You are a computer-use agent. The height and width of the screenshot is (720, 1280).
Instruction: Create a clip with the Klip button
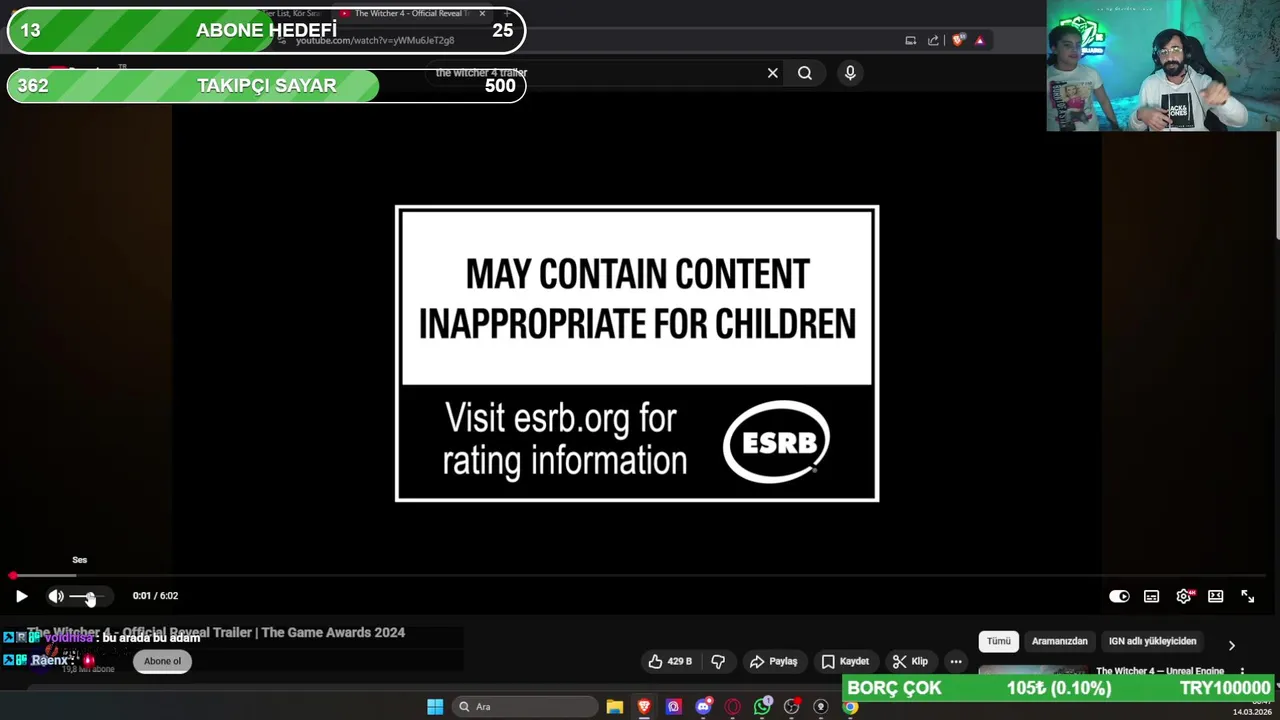coord(910,661)
